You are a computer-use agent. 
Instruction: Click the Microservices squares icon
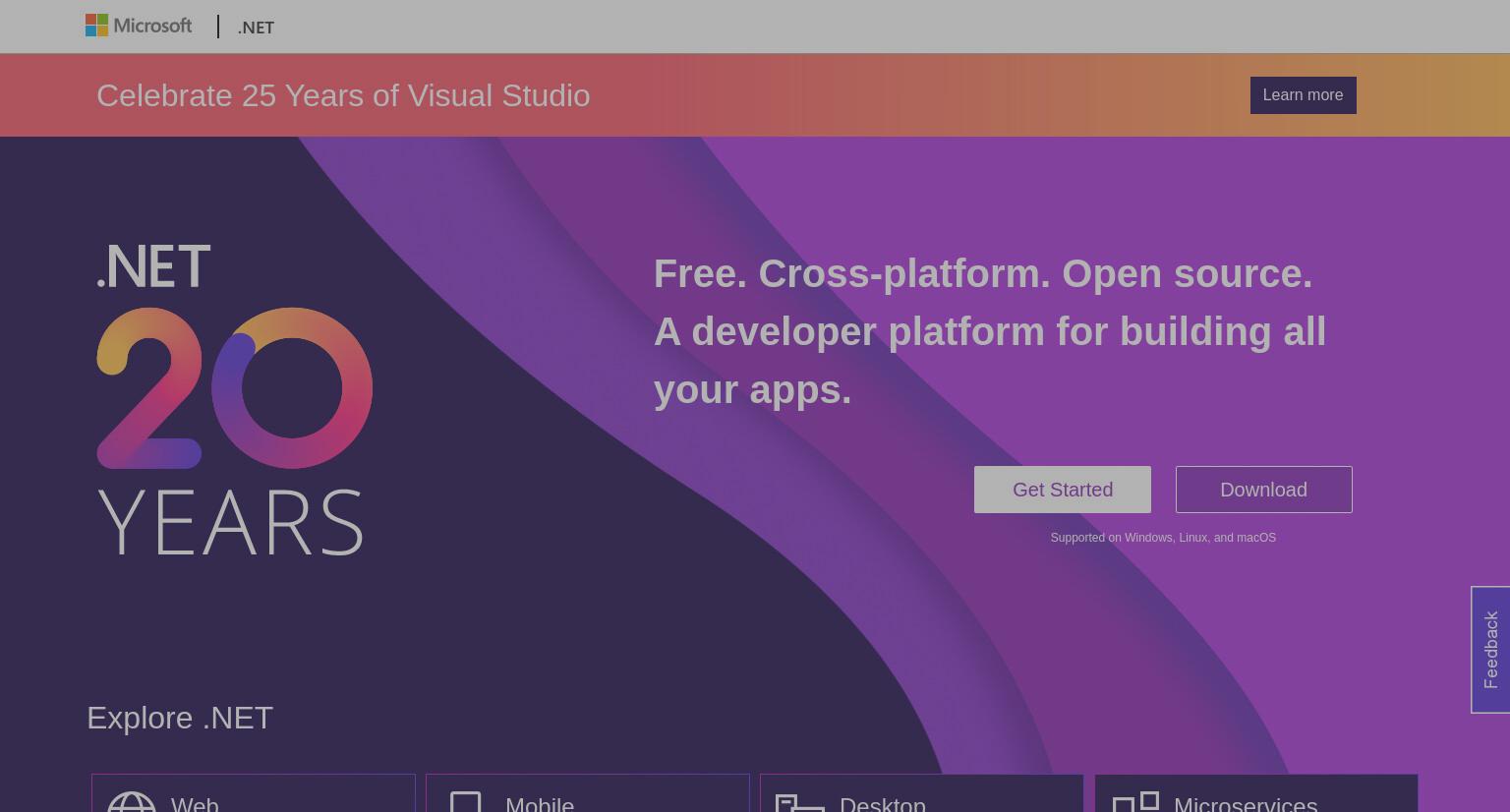pos(1135,802)
